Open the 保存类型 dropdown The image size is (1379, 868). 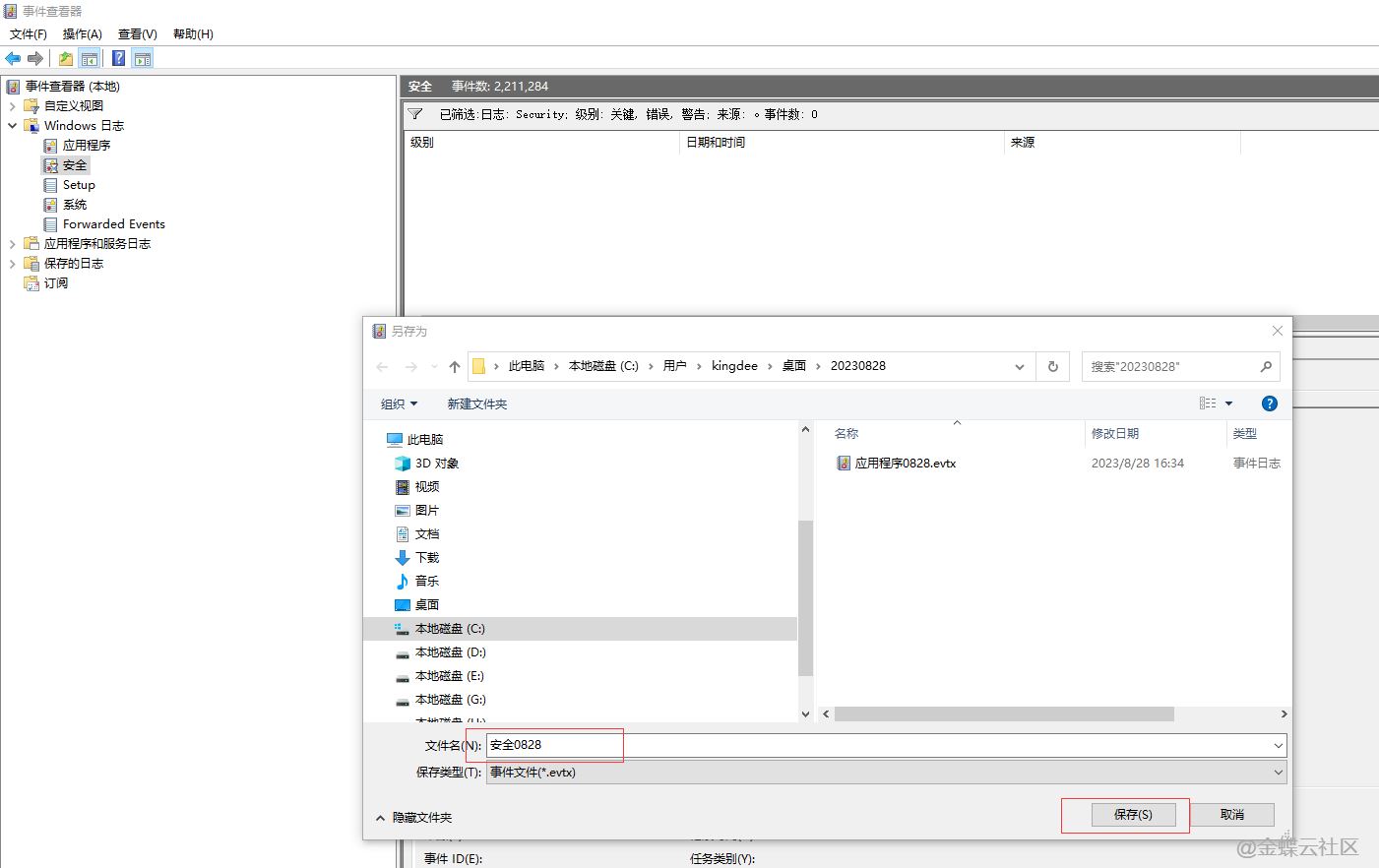[886, 773]
